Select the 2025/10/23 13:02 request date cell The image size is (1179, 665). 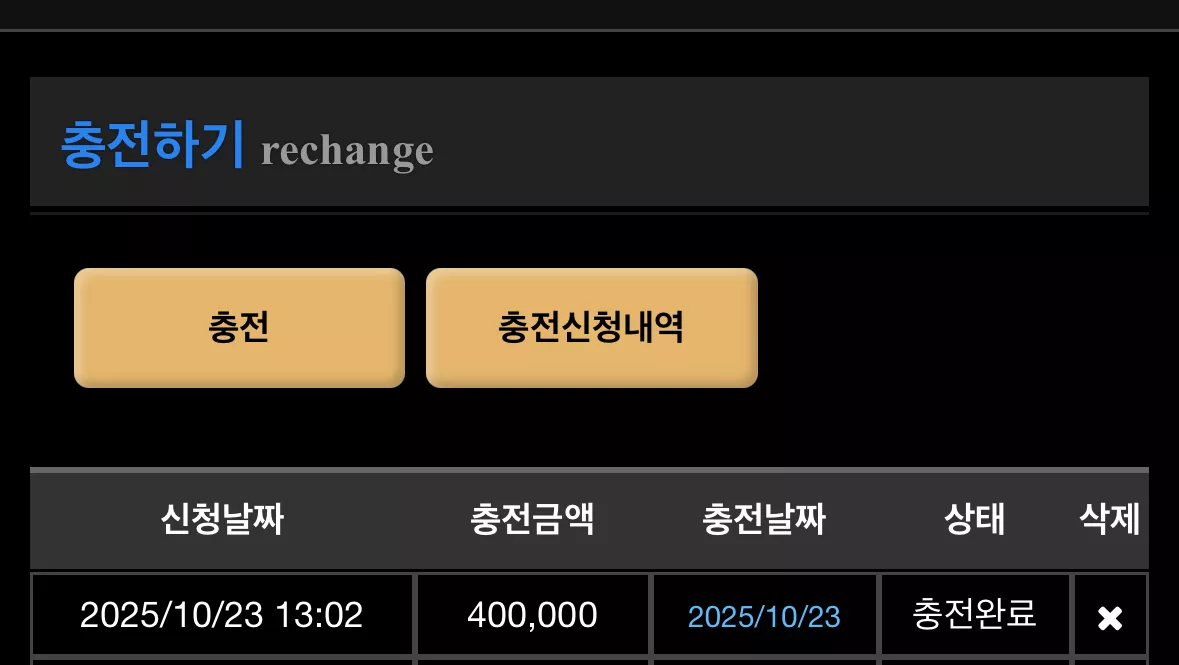pyautogui.click(x=222, y=615)
